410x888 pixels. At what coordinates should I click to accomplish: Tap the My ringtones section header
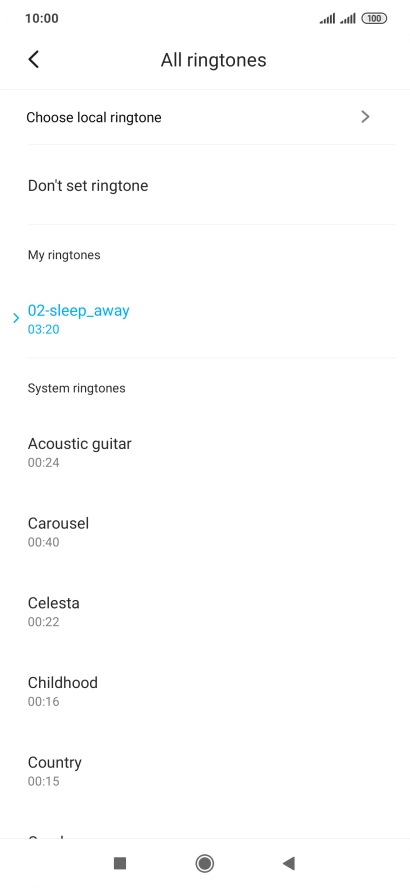(64, 255)
